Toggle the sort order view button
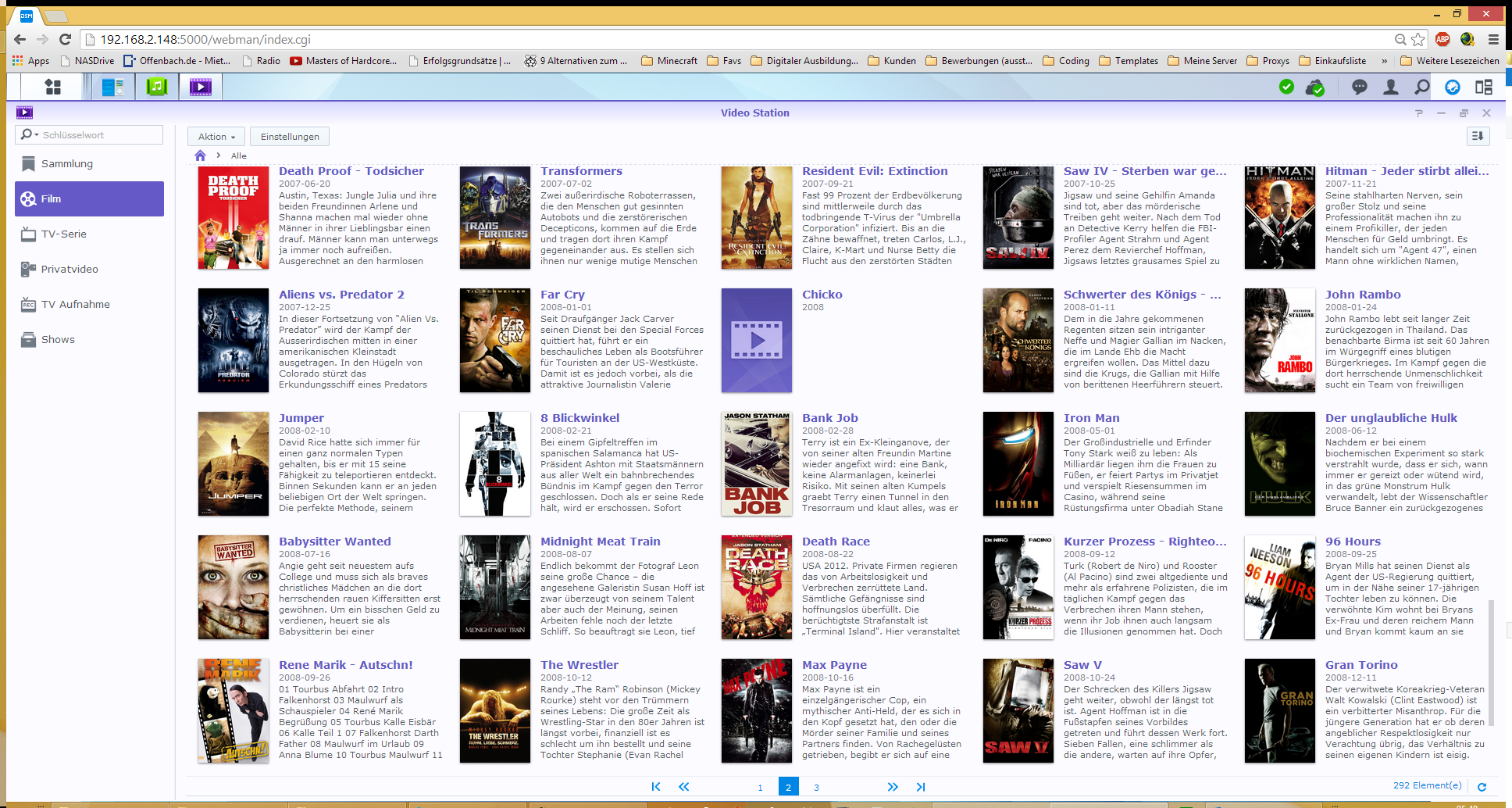1512x808 pixels. click(1478, 136)
